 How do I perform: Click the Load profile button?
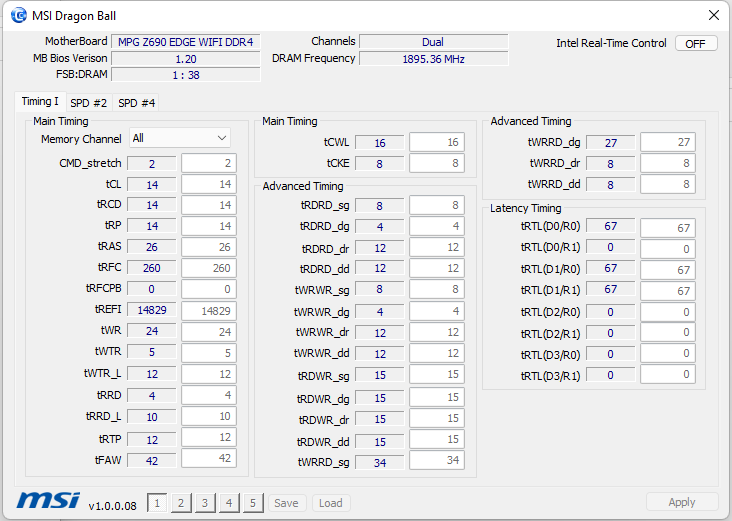331,503
